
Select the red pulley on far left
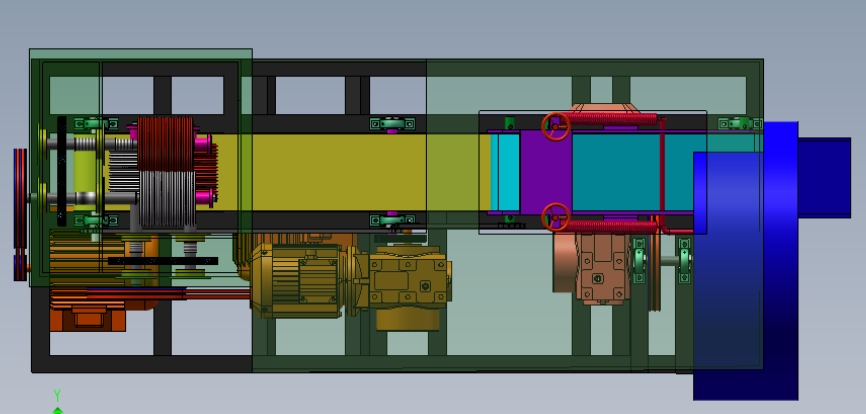(20, 214)
